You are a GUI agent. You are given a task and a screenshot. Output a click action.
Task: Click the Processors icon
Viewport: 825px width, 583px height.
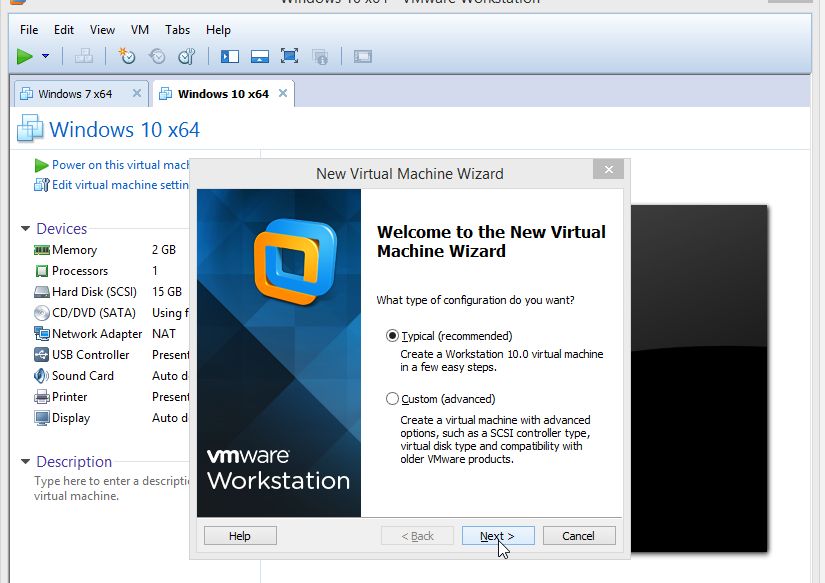42,271
